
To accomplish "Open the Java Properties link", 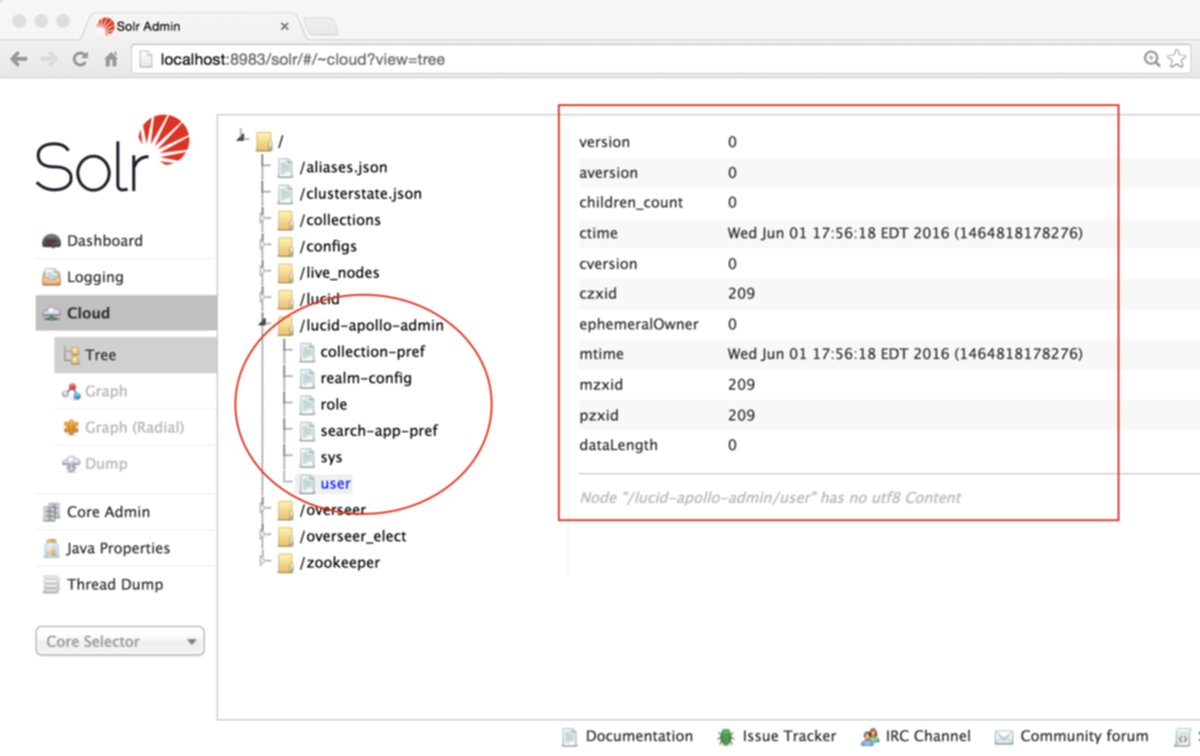I will [118, 548].
